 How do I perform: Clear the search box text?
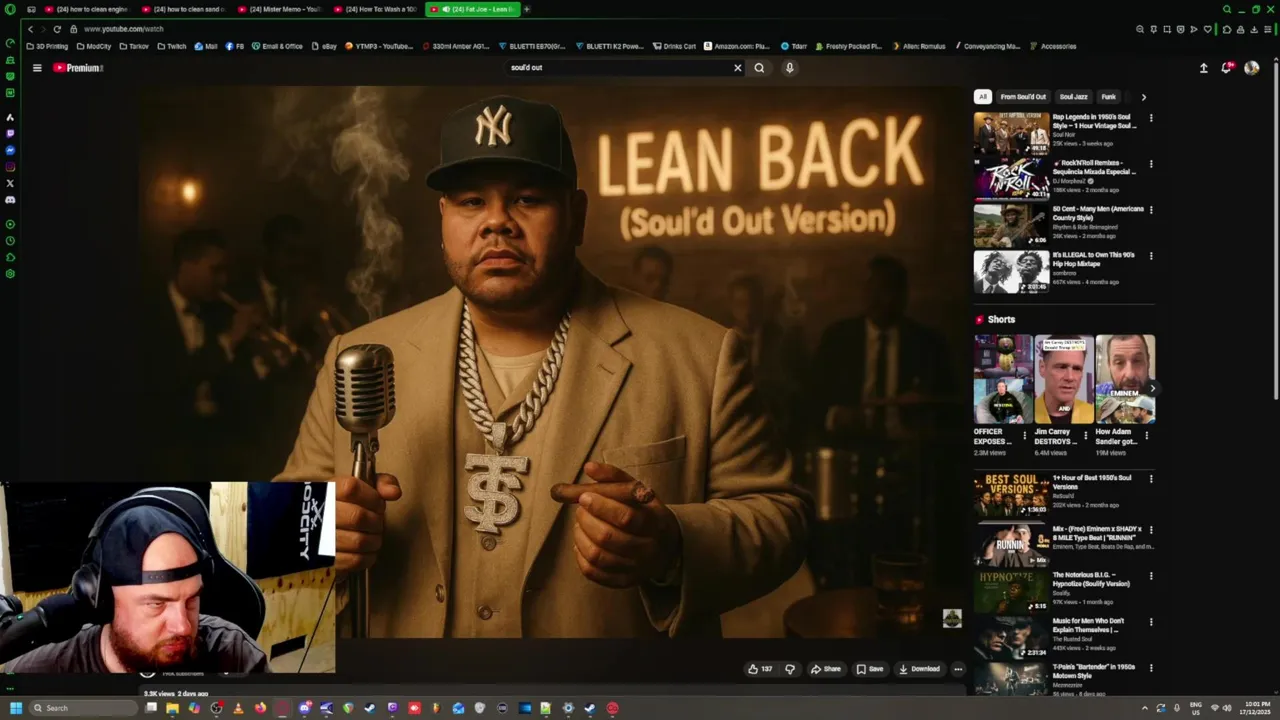(x=738, y=68)
